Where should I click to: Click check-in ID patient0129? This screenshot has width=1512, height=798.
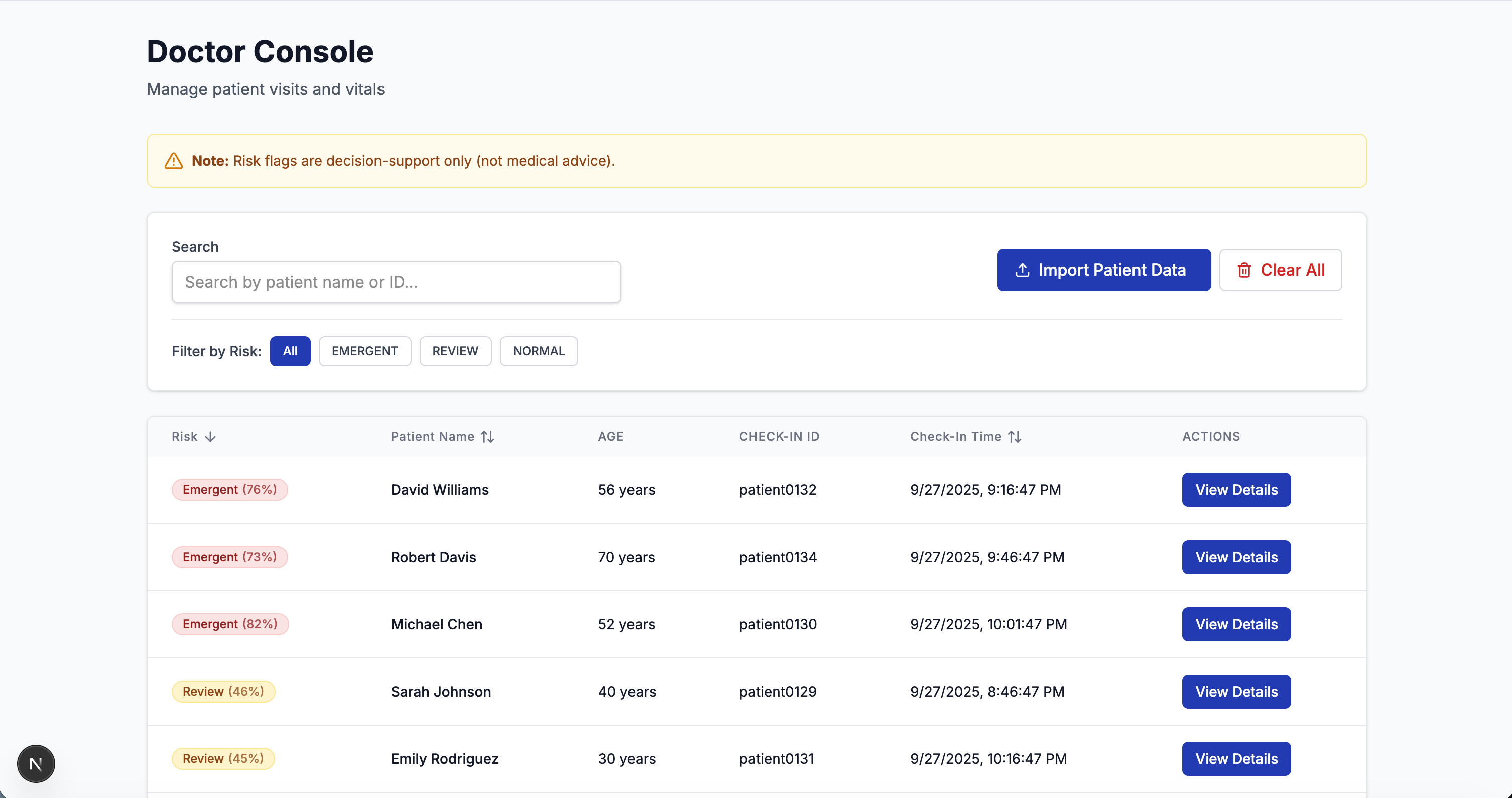pos(777,691)
